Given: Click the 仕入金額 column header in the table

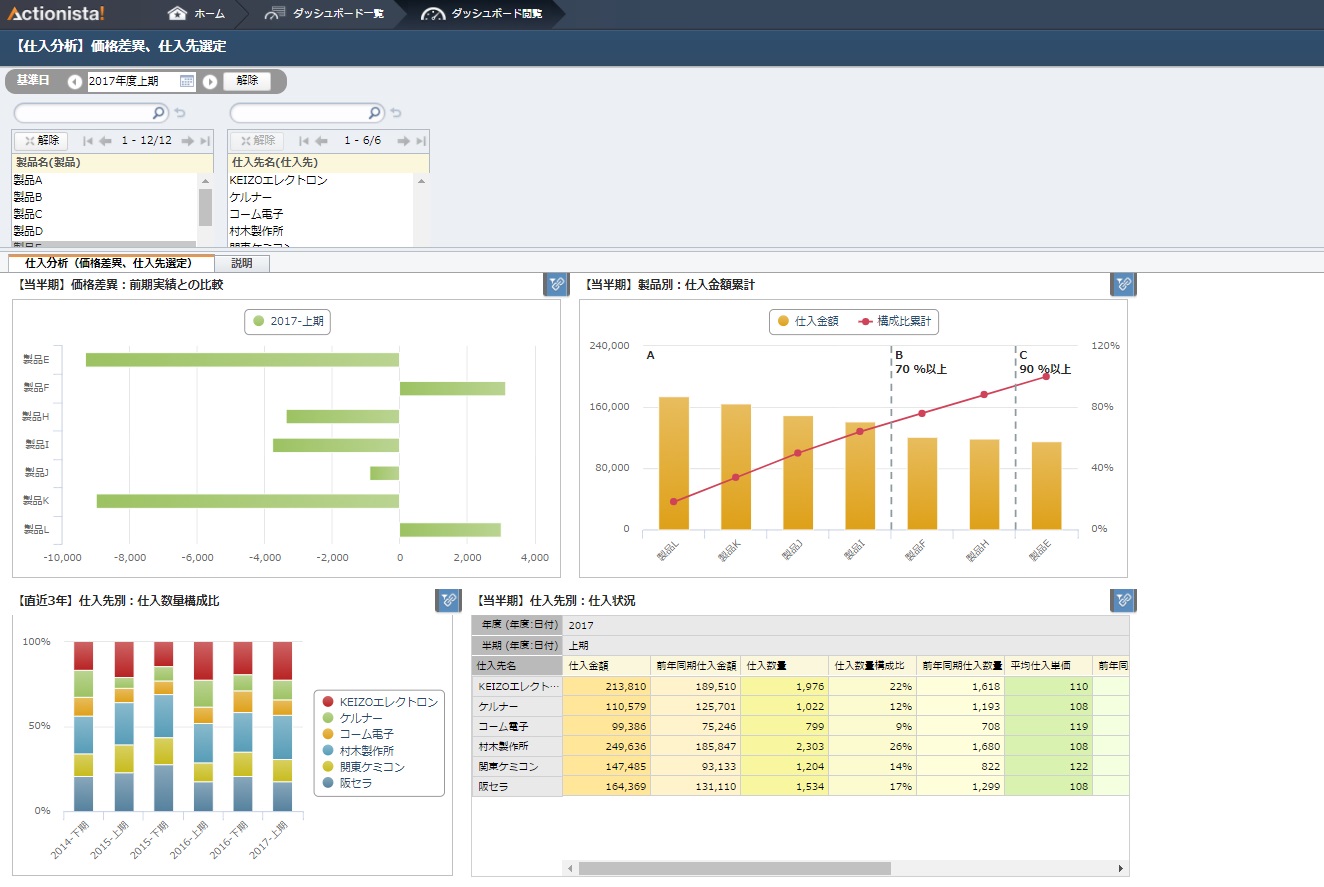Looking at the screenshot, I should click(x=606, y=665).
